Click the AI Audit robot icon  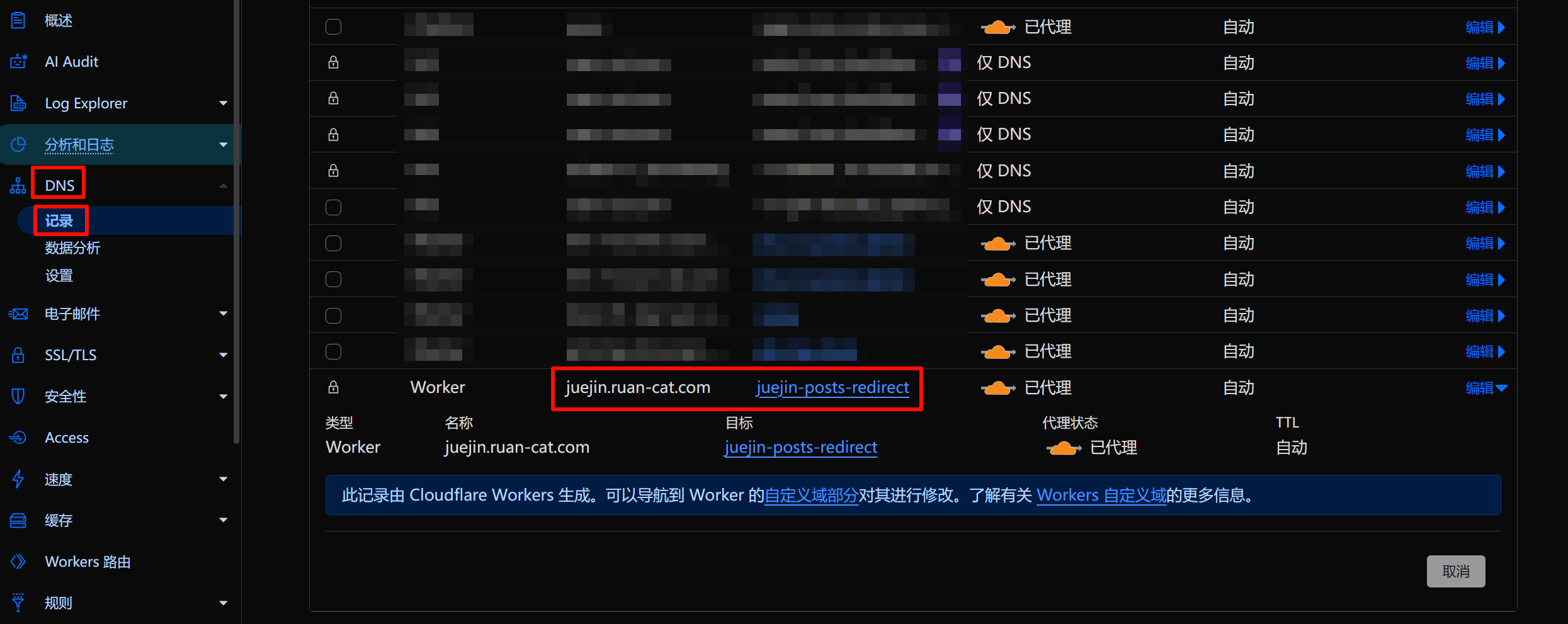[19, 61]
